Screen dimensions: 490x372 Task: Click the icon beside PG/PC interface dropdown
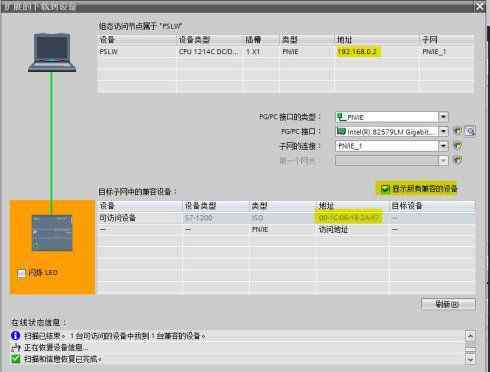pos(458,131)
